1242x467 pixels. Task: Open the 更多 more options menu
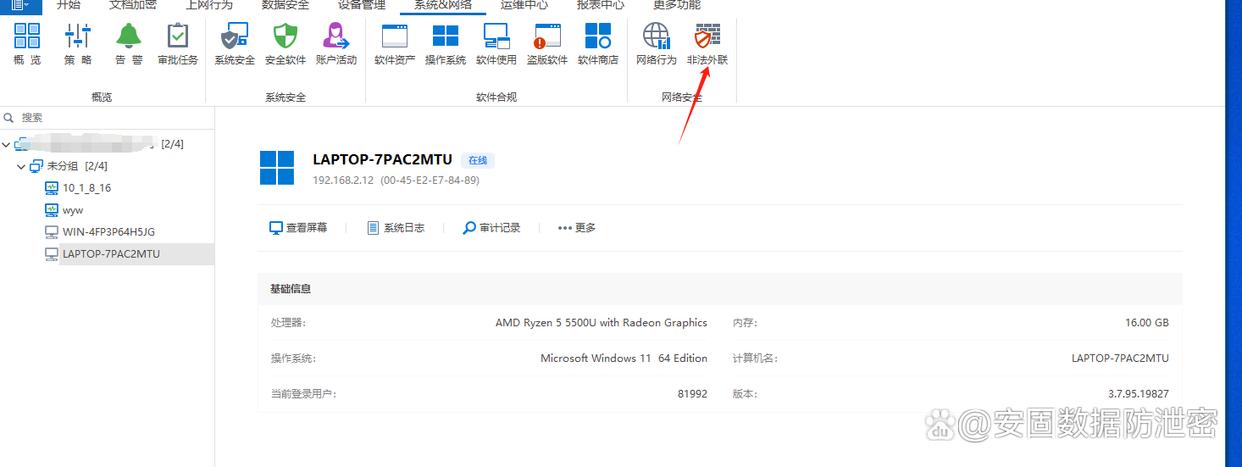tap(577, 228)
